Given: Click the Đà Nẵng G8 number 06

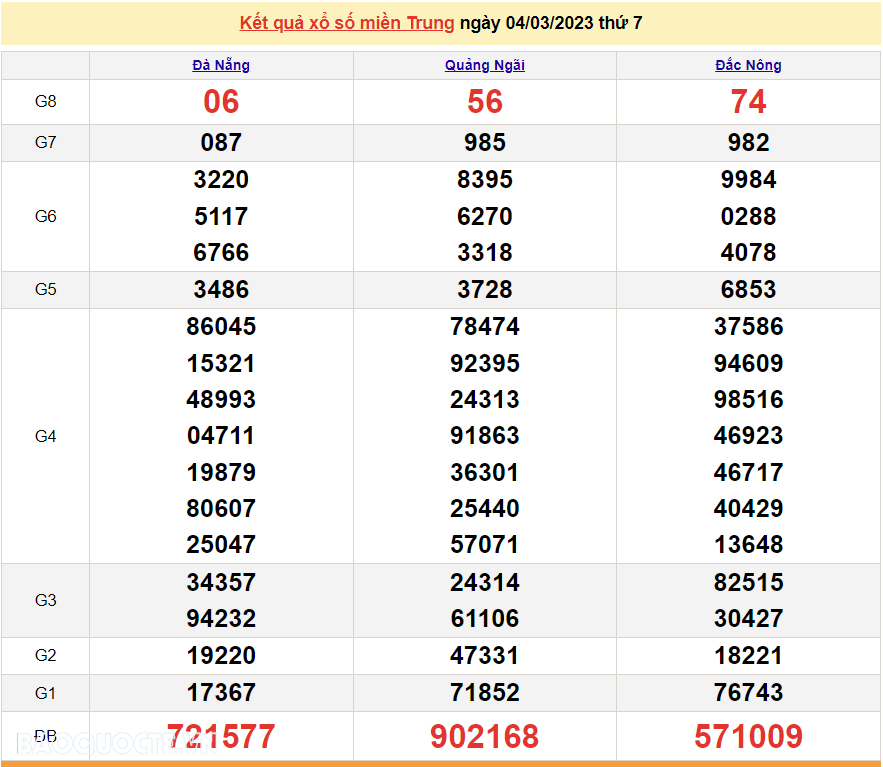Looking at the screenshot, I should 221,101.
